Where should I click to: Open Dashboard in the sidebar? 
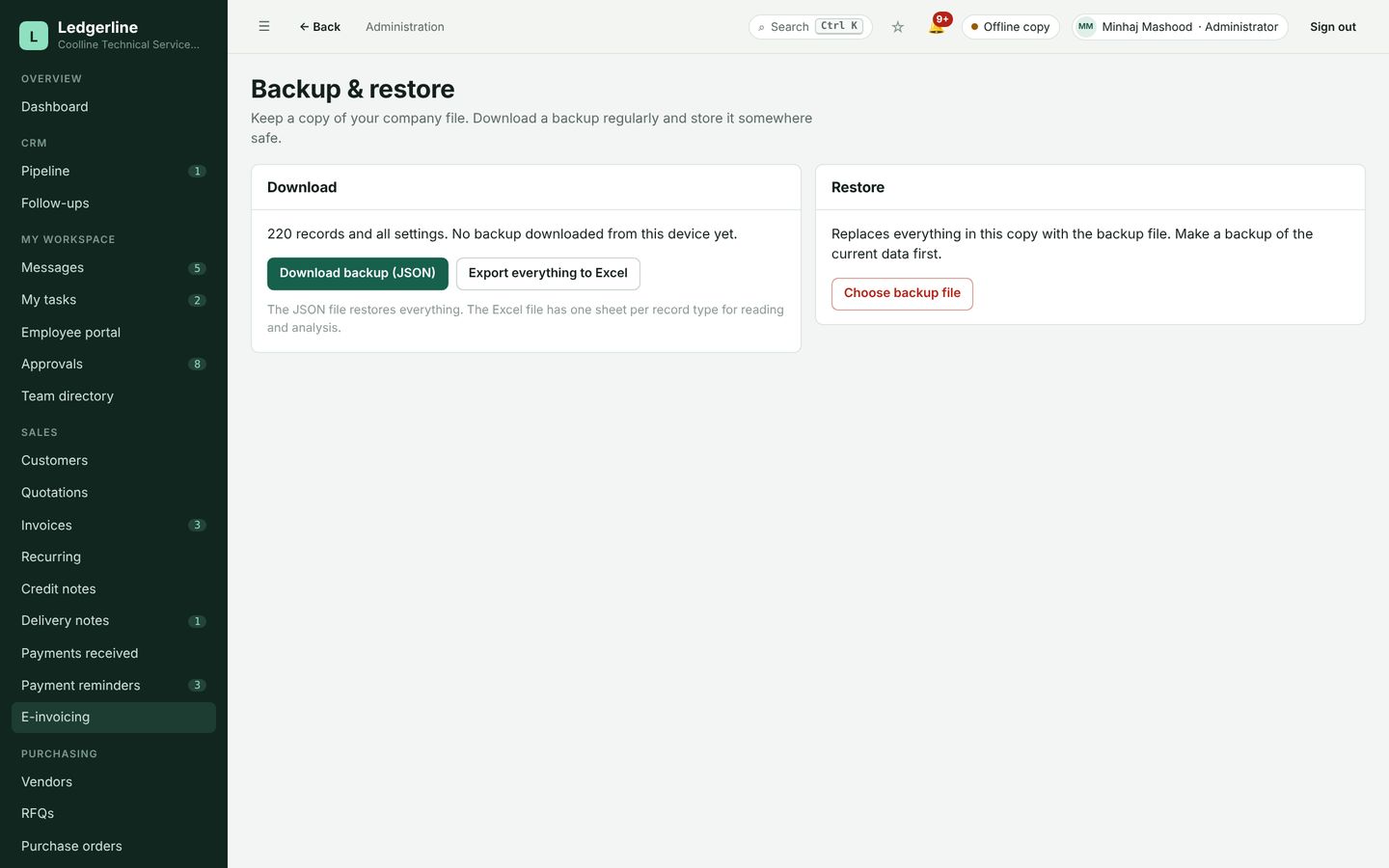[x=114, y=107]
